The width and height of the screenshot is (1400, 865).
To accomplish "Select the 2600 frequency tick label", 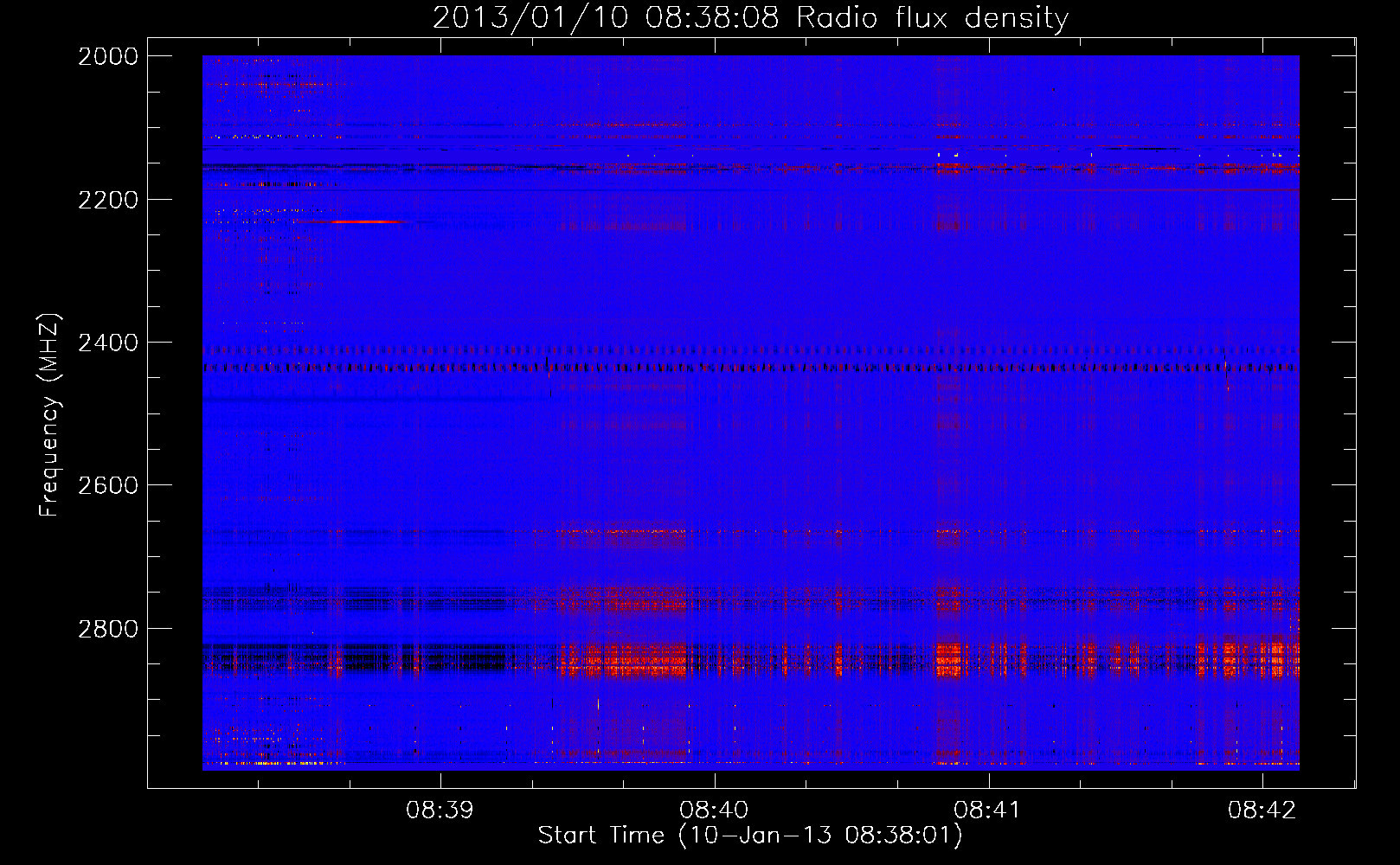I will click(108, 485).
